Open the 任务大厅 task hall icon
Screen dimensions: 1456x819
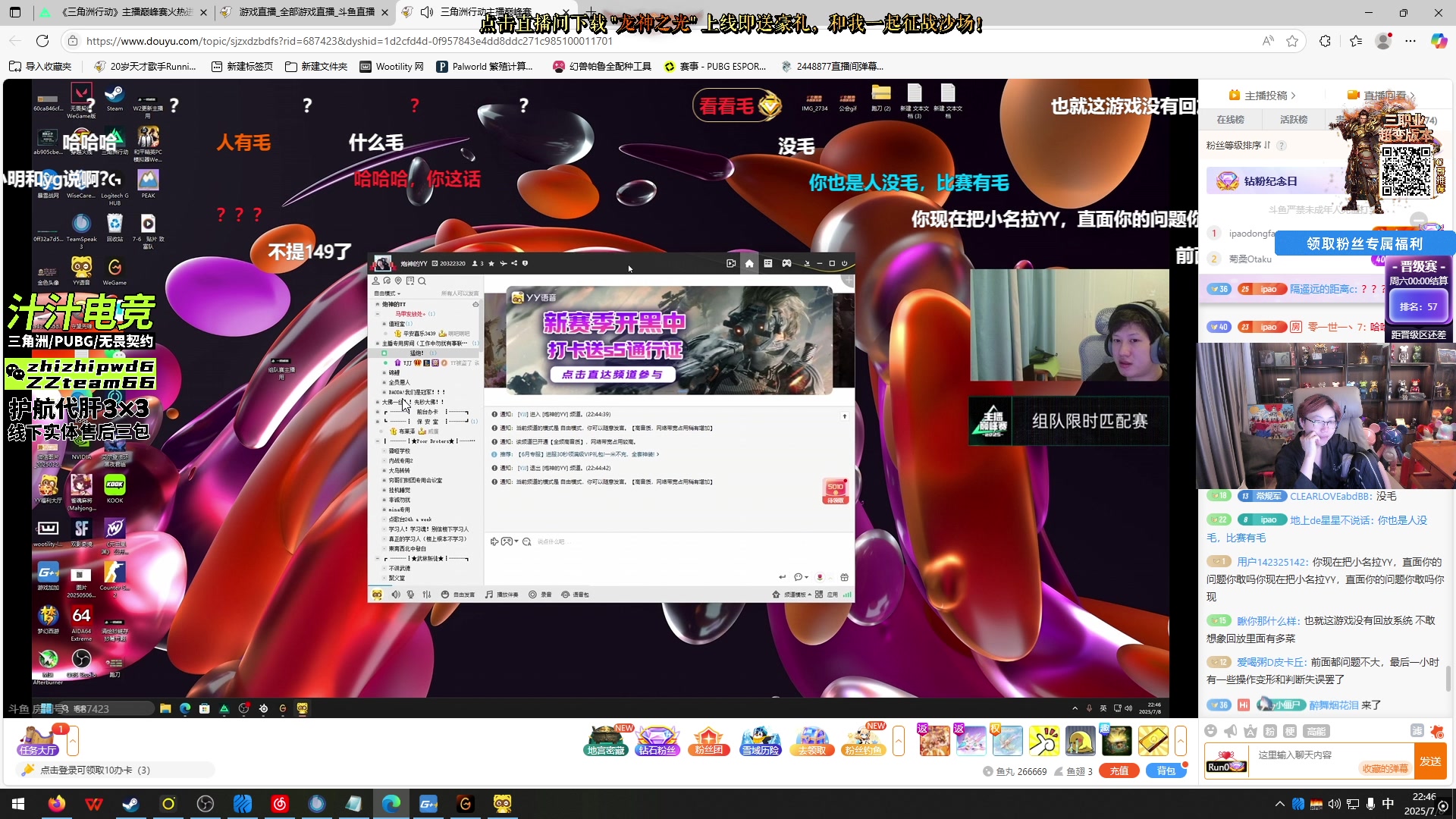point(38,740)
